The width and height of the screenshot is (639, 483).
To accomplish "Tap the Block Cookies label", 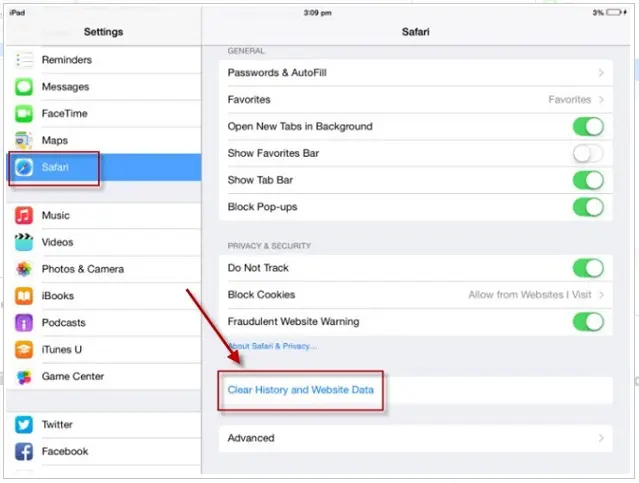I will point(261,295).
